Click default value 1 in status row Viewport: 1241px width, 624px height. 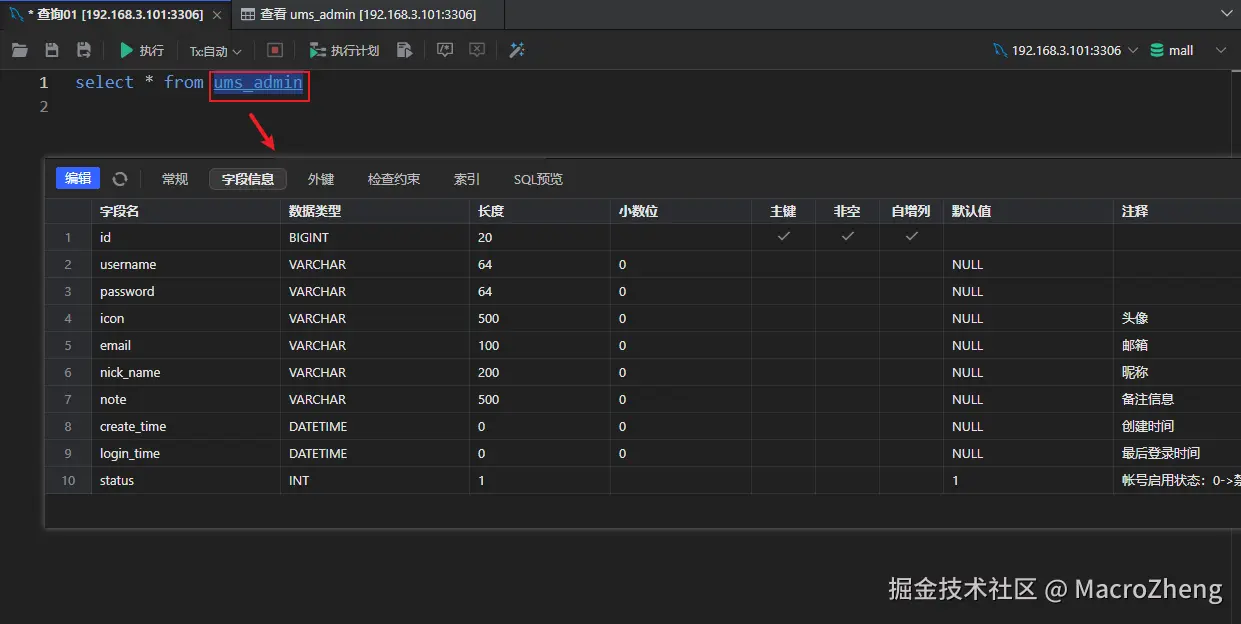point(1028,480)
